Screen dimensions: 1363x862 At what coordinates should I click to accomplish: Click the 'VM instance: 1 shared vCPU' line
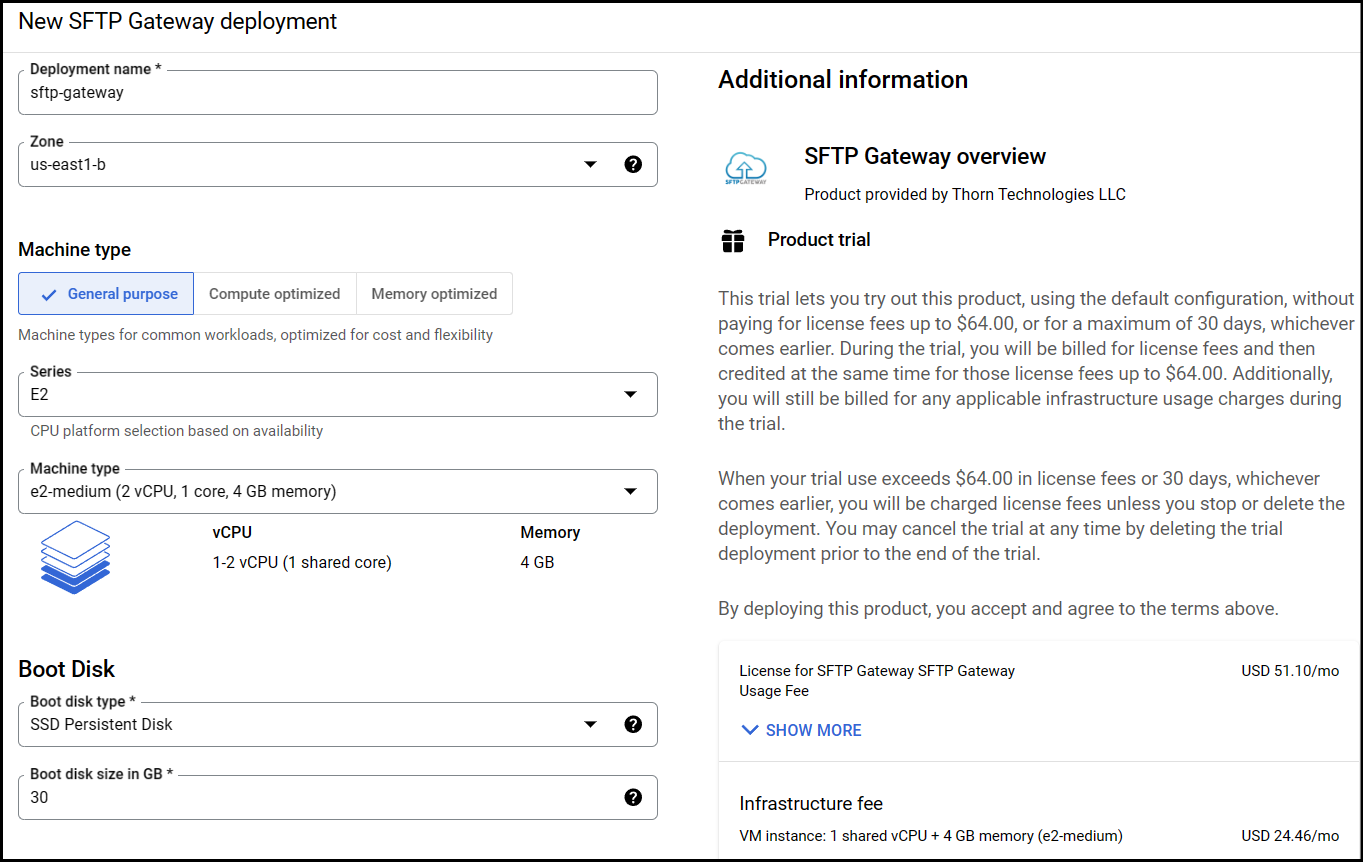click(931, 836)
